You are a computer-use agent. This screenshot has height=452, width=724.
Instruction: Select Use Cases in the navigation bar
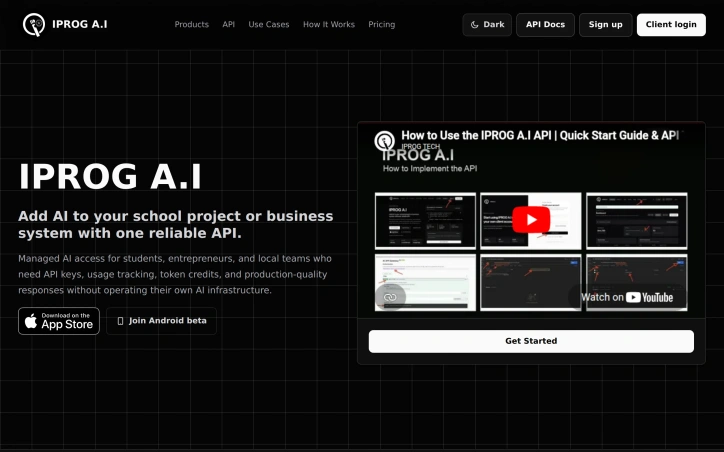(269, 24)
